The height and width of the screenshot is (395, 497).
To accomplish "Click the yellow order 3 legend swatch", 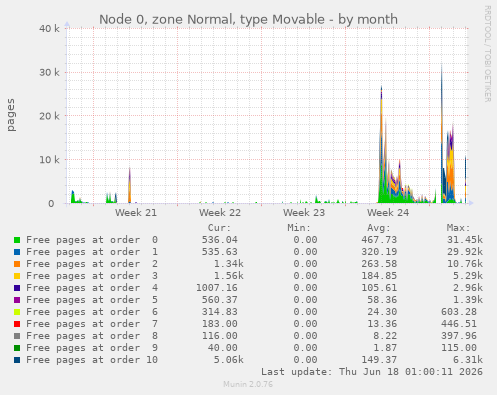I will tap(17, 276).
